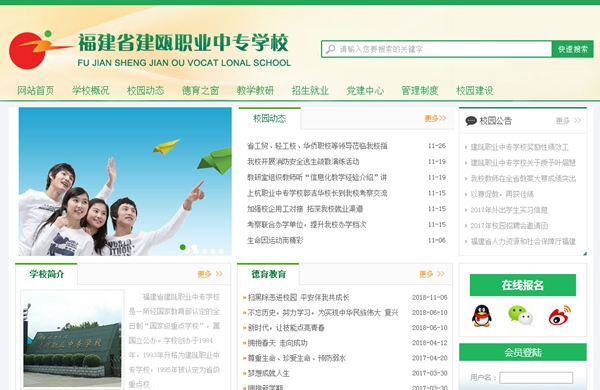Open 学校概况 navigation item

91,91
